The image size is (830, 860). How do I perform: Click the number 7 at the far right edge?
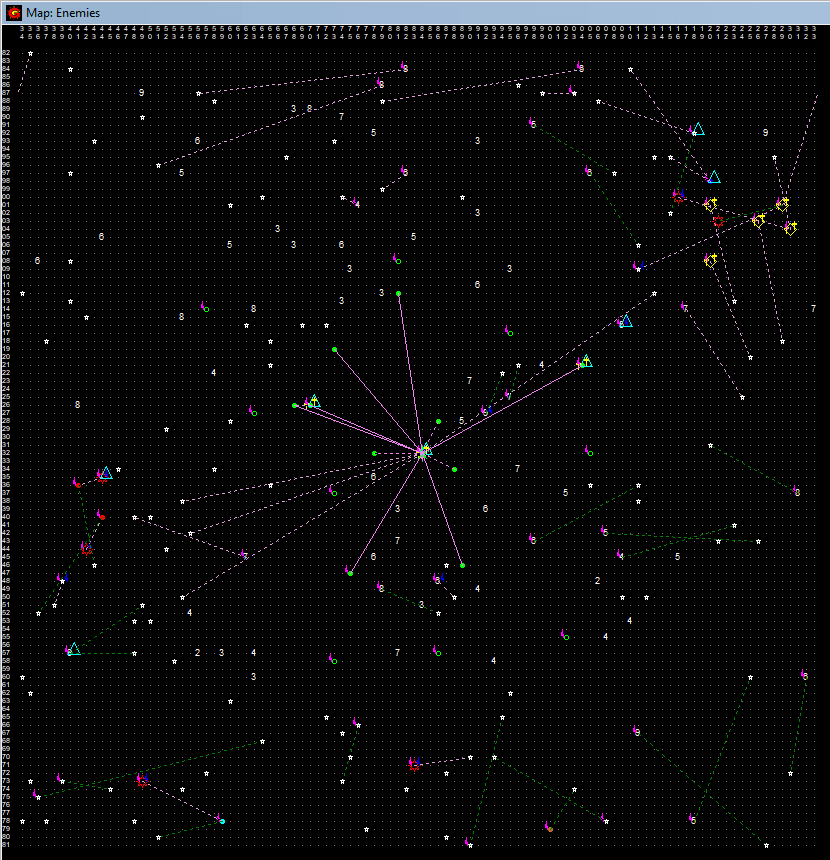coord(813,309)
